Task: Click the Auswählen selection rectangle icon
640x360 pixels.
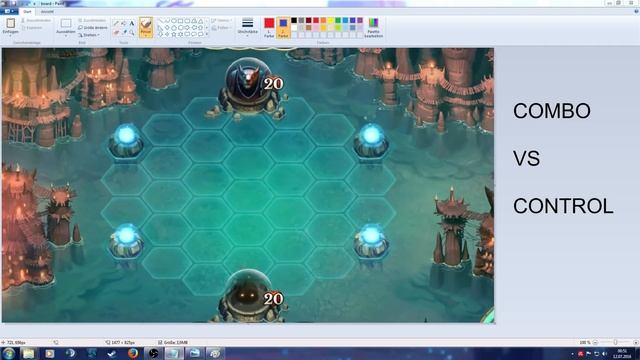Action: [x=66, y=23]
